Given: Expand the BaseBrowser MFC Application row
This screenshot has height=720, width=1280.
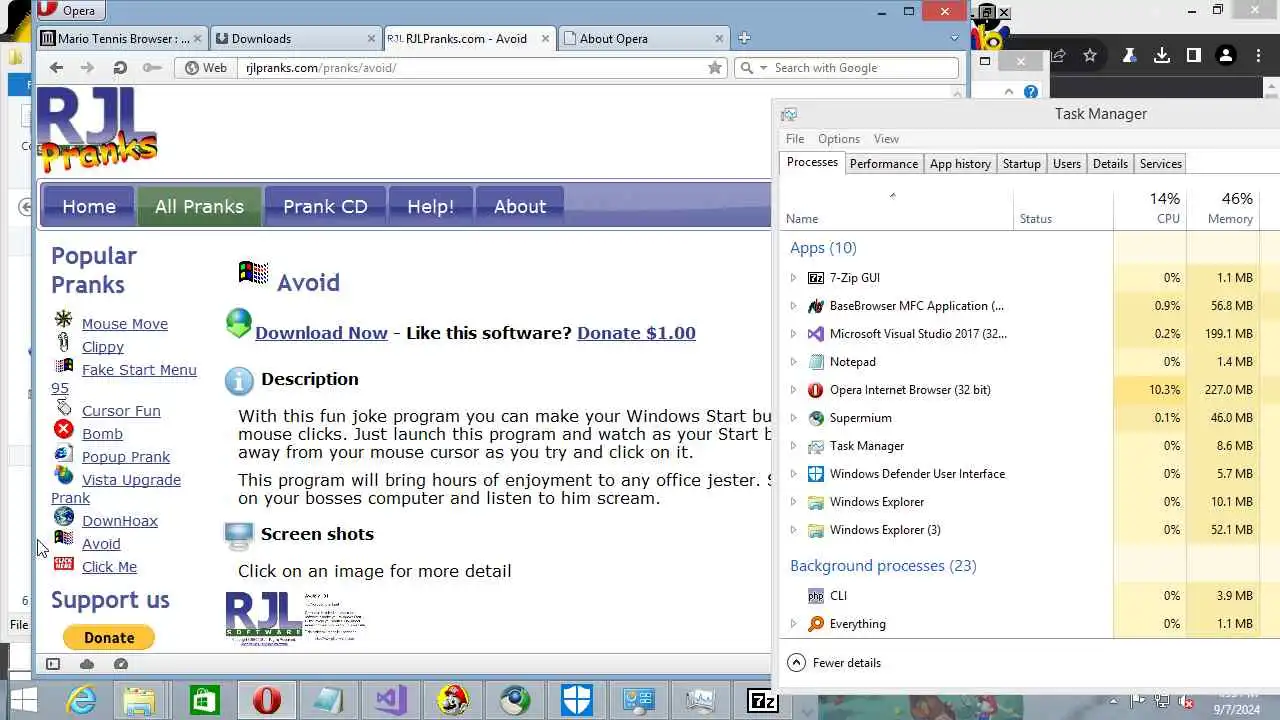Looking at the screenshot, I should (x=794, y=306).
